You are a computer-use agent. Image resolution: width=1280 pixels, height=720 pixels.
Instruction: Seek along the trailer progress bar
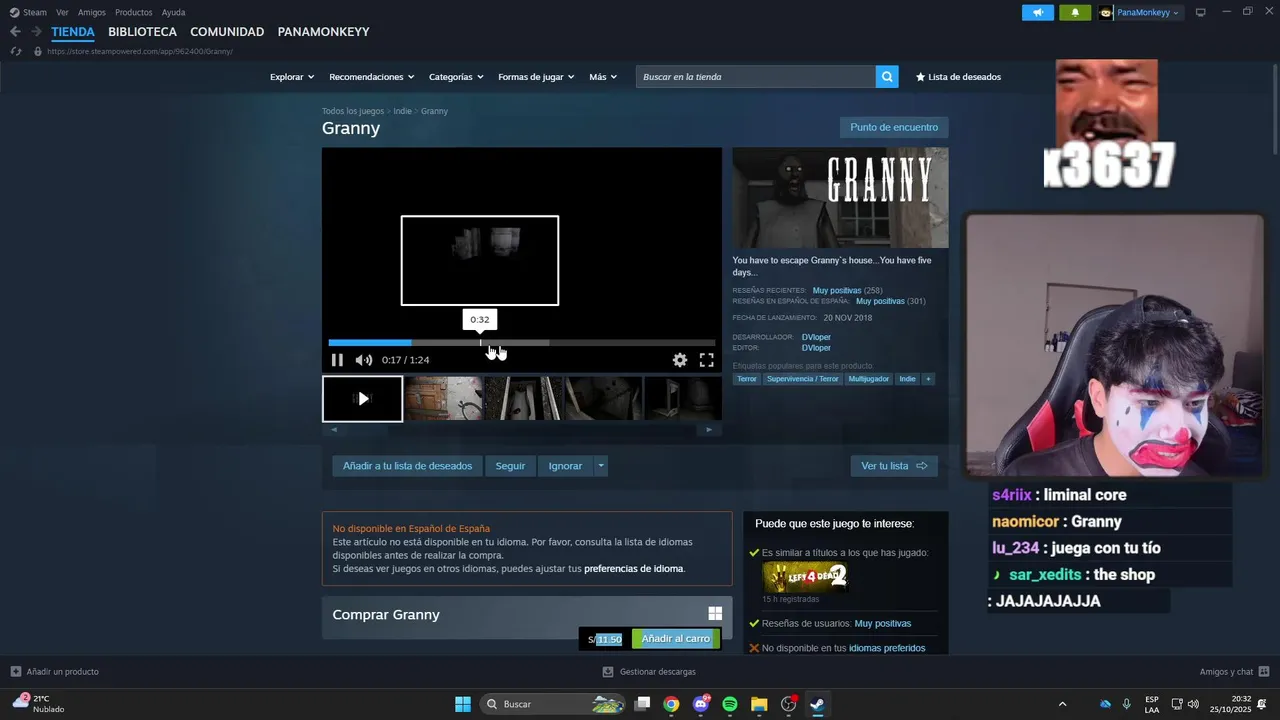521,343
